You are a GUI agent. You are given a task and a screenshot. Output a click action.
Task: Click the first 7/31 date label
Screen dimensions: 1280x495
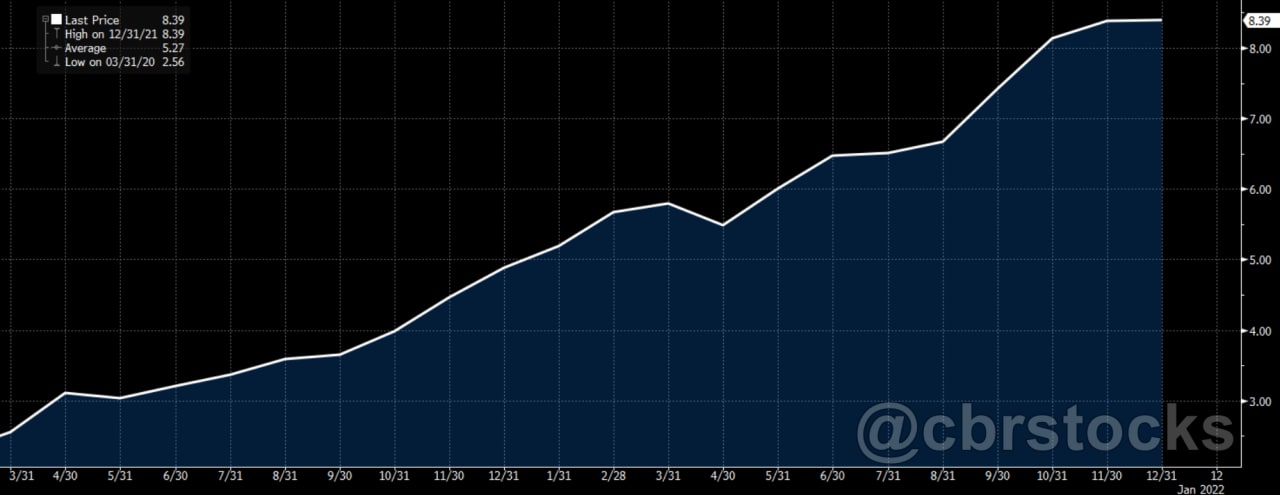tap(230, 475)
